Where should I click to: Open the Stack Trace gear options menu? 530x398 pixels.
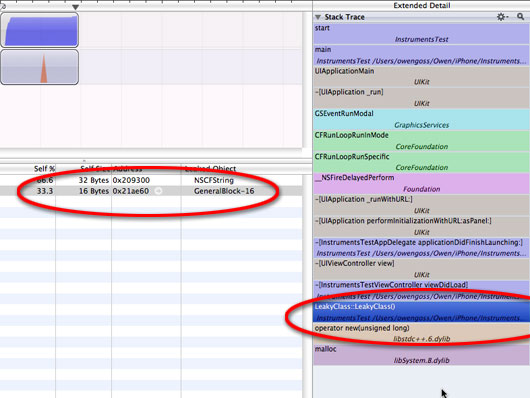(x=502, y=17)
